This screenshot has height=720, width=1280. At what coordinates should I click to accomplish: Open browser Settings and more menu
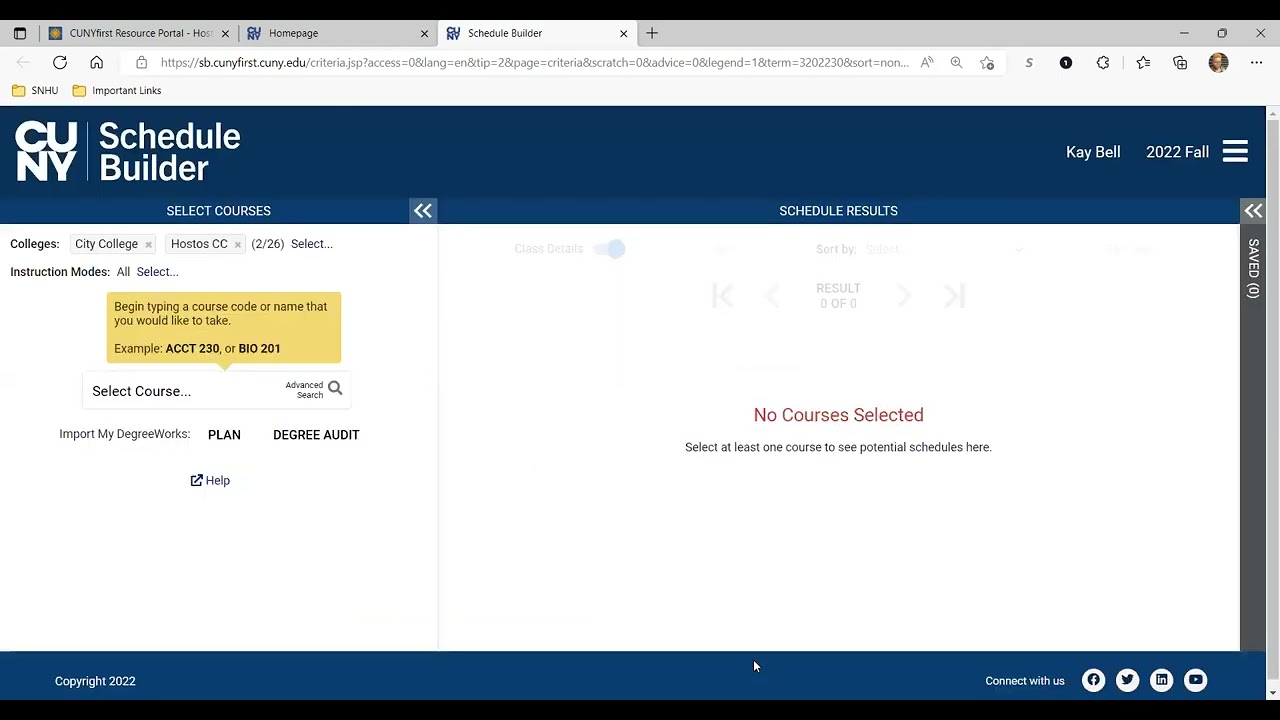pyautogui.click(x=1256, y=63)
